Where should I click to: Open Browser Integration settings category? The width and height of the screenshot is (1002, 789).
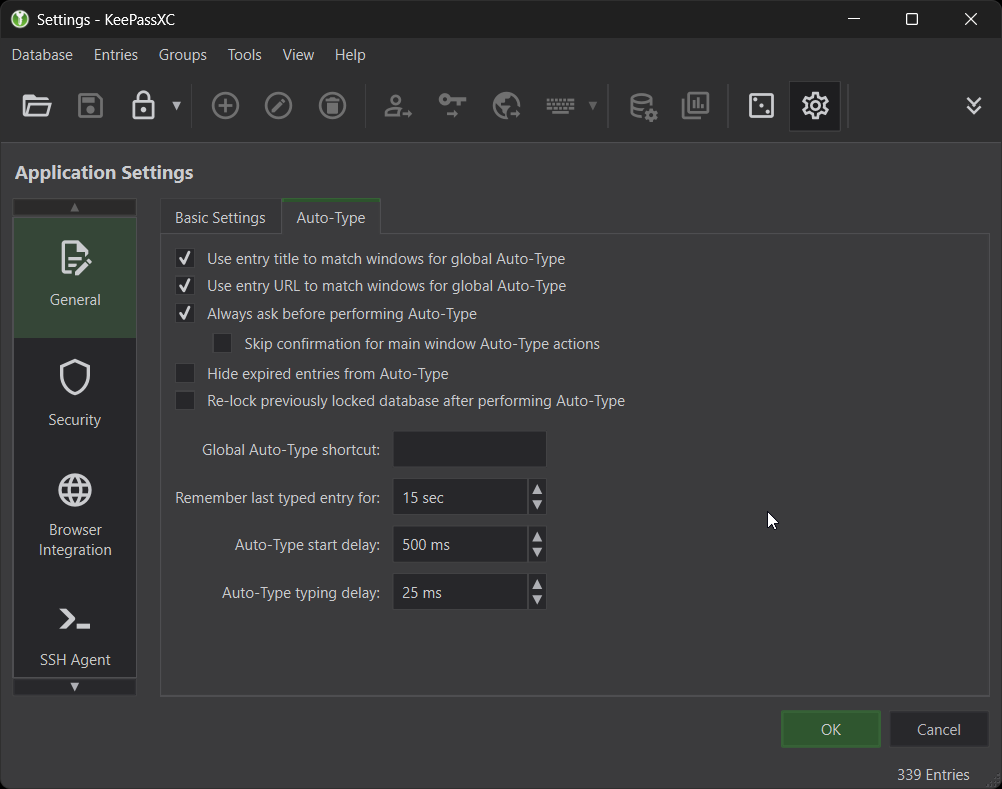(x=75, y=516)
